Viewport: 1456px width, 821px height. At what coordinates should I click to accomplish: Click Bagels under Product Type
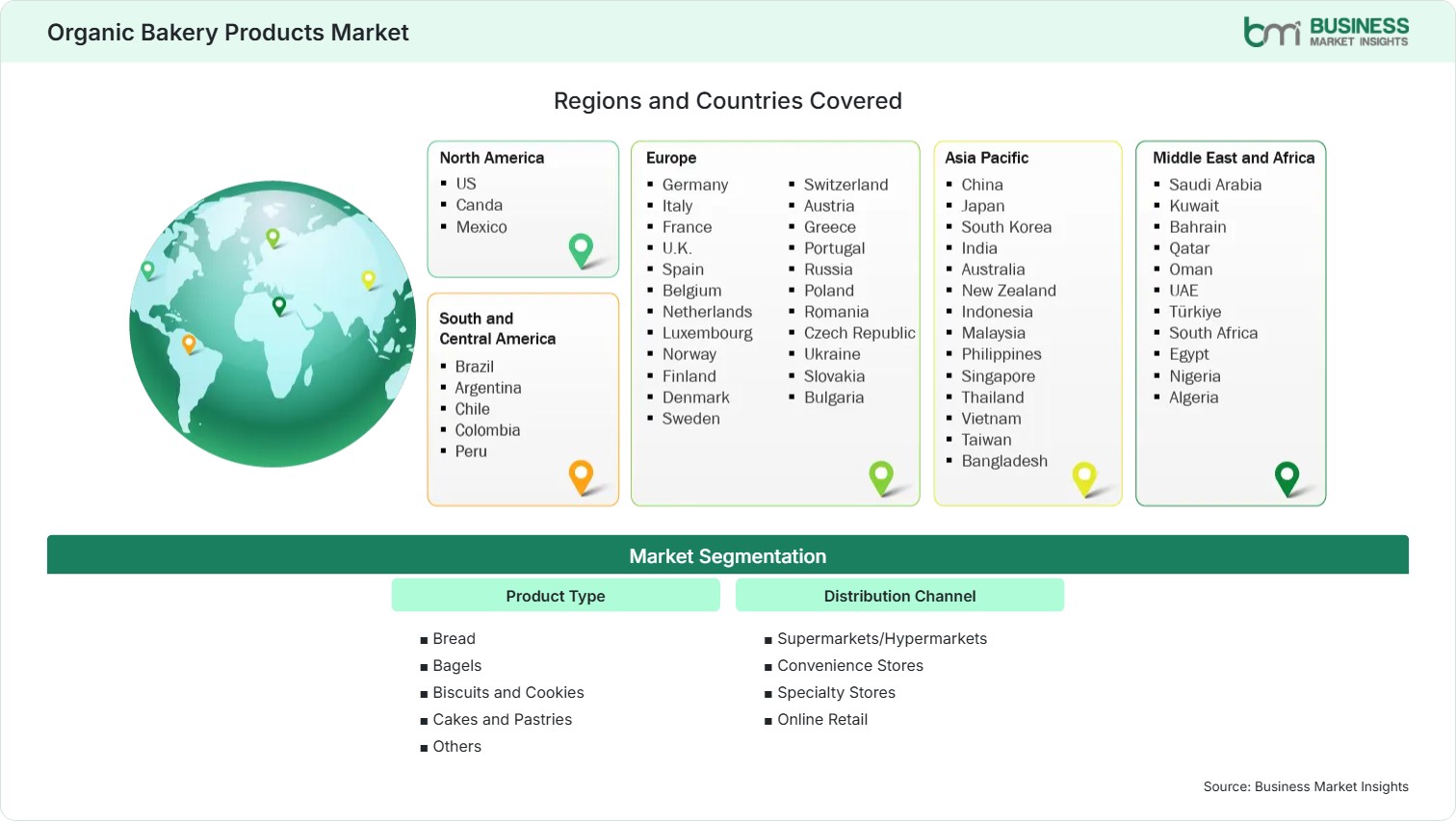click(457, 666)
